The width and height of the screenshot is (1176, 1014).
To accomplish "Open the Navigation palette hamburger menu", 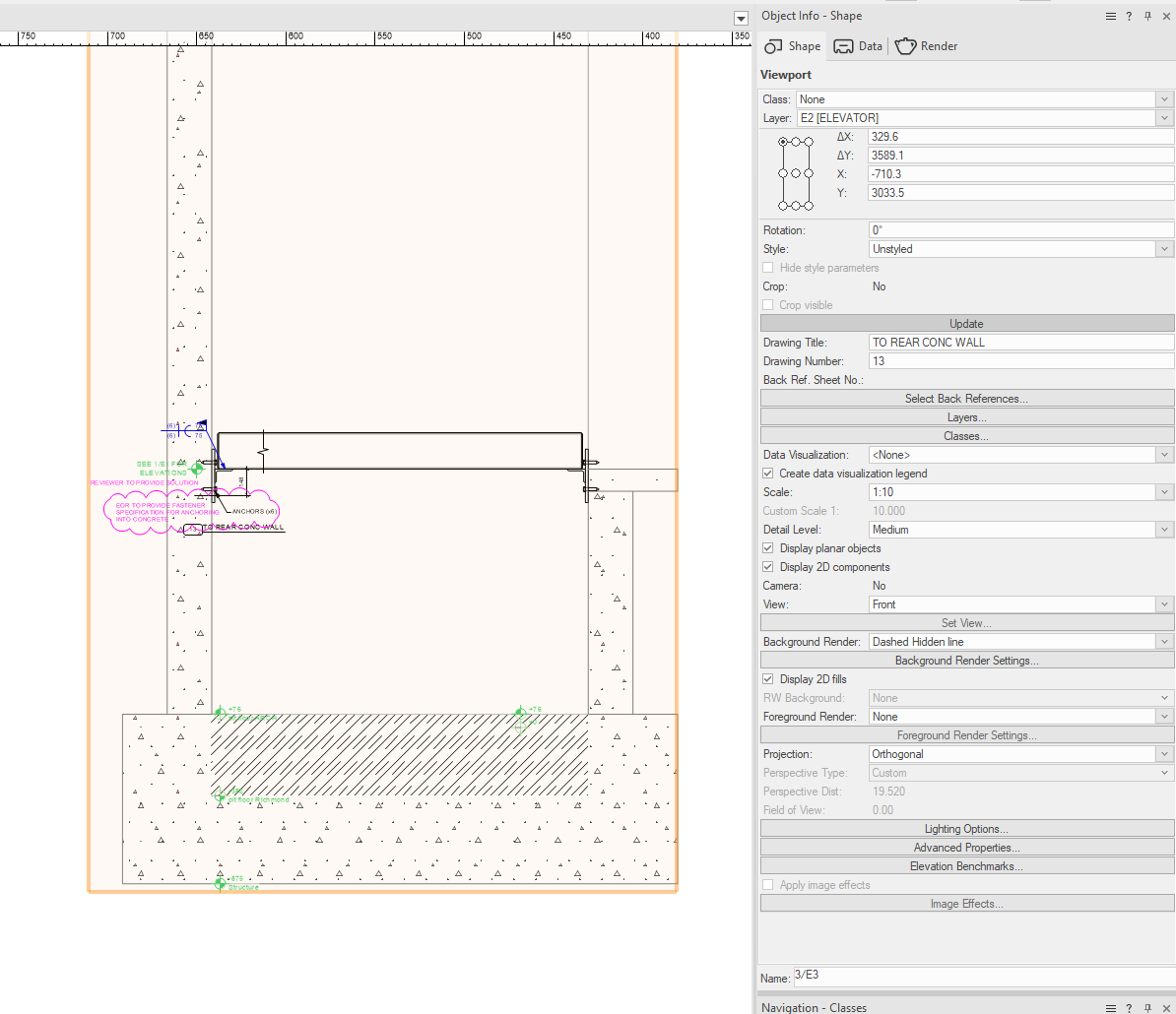I will coord(1111,1008).
